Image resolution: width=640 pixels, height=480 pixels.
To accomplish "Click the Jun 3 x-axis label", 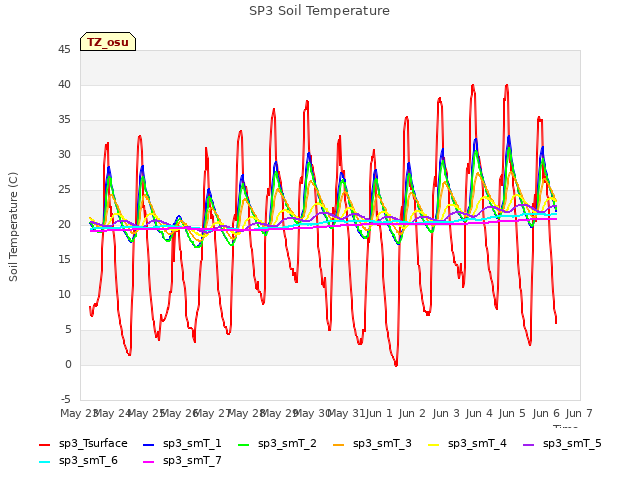I will [446, 413].
